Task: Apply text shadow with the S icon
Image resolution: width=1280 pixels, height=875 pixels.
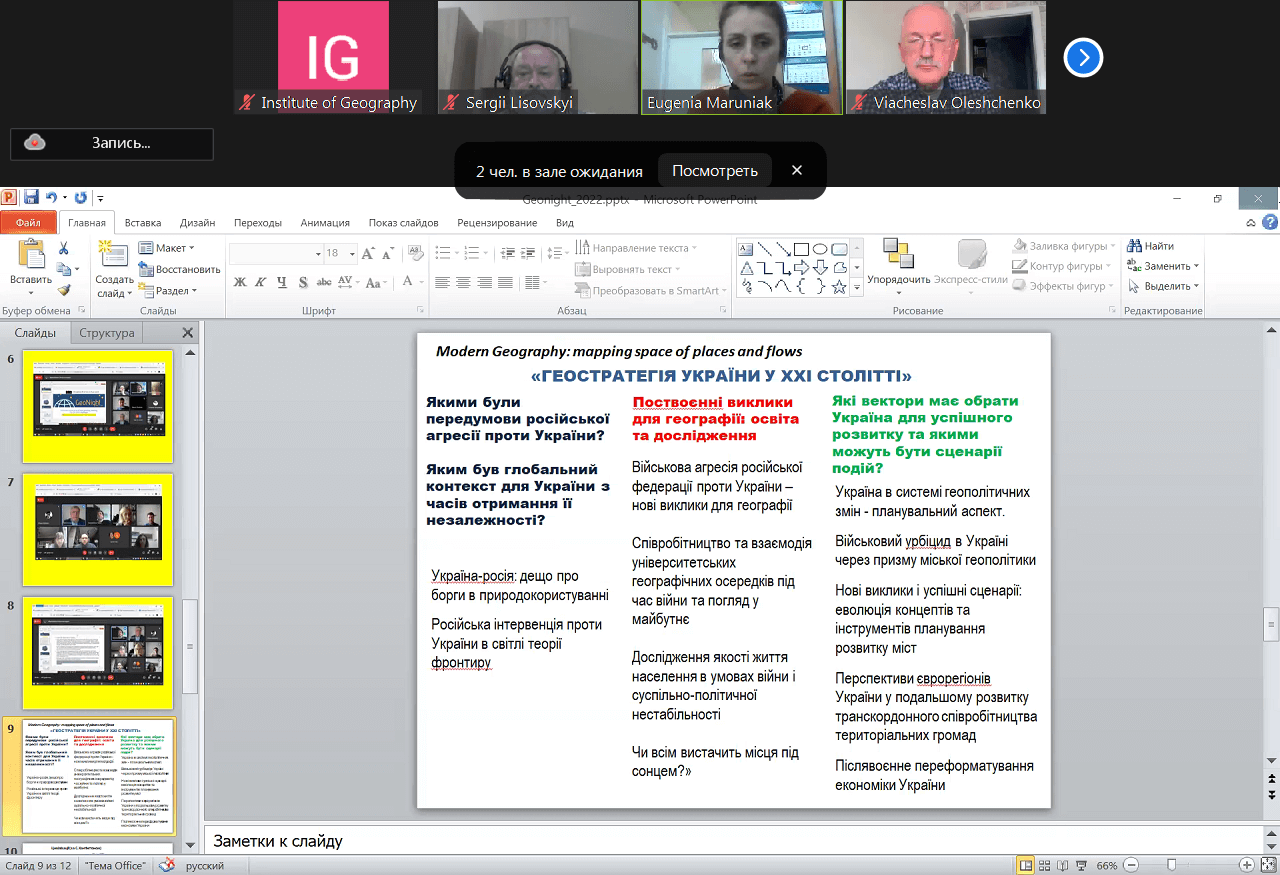Action: 302,283
